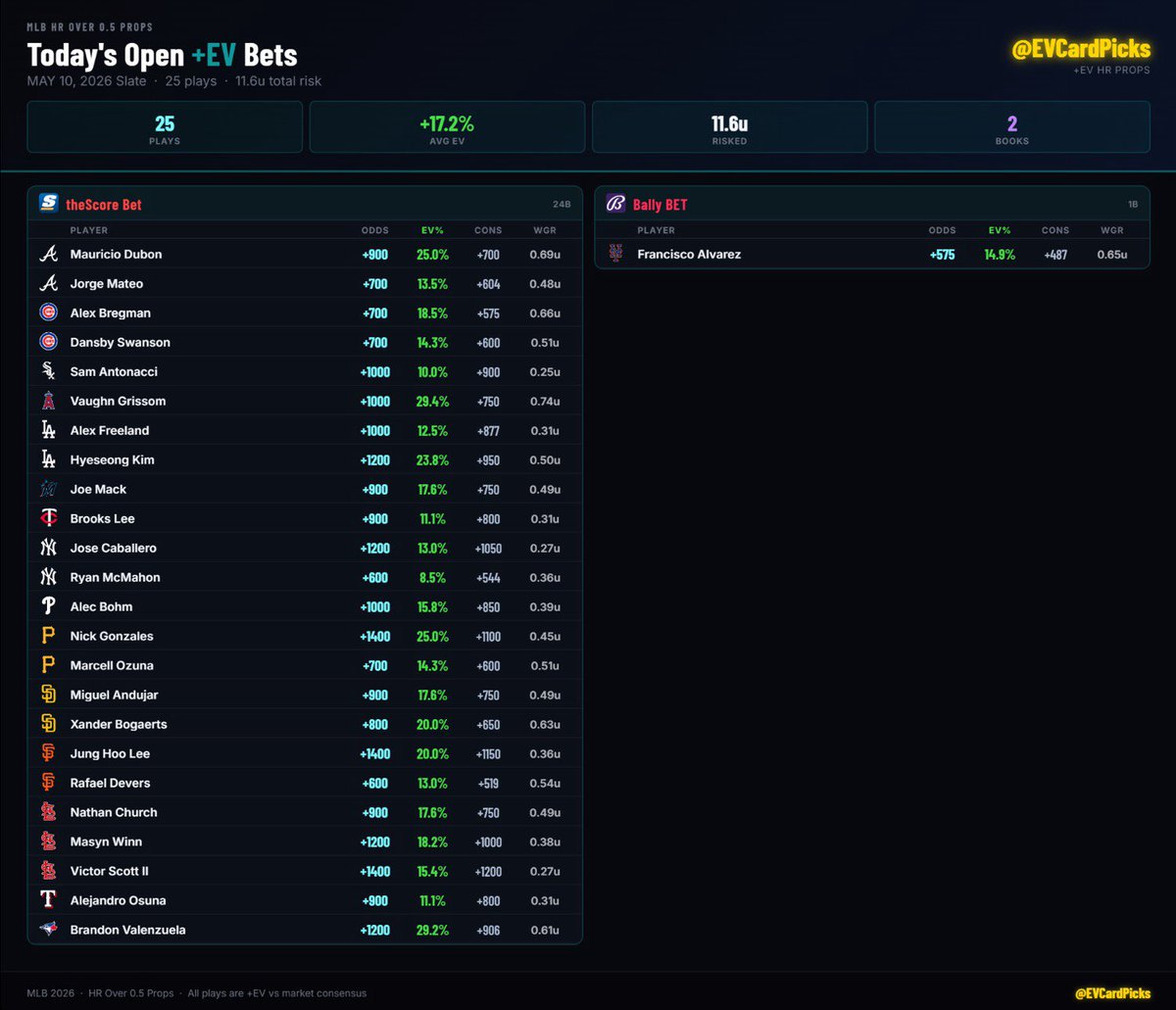Click the theScore Bet panel title
The height and width of the screenshot is (1010, 1176).
[104, 205]
